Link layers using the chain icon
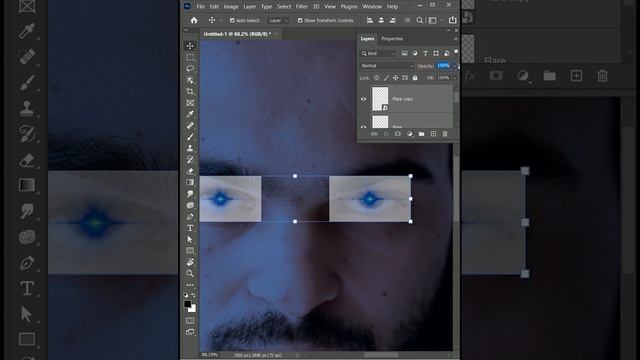The height and width of the screenshot is (360, 640). [x=374, y=134]
